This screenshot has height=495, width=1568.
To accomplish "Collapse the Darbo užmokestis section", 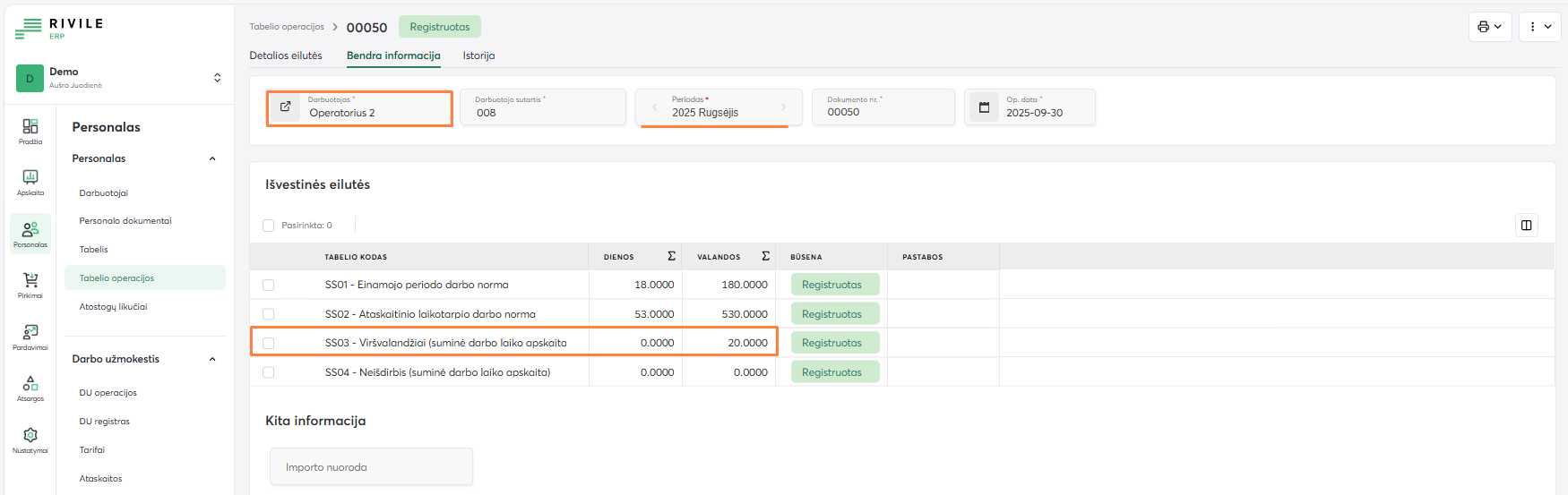I will coord(212,359).
